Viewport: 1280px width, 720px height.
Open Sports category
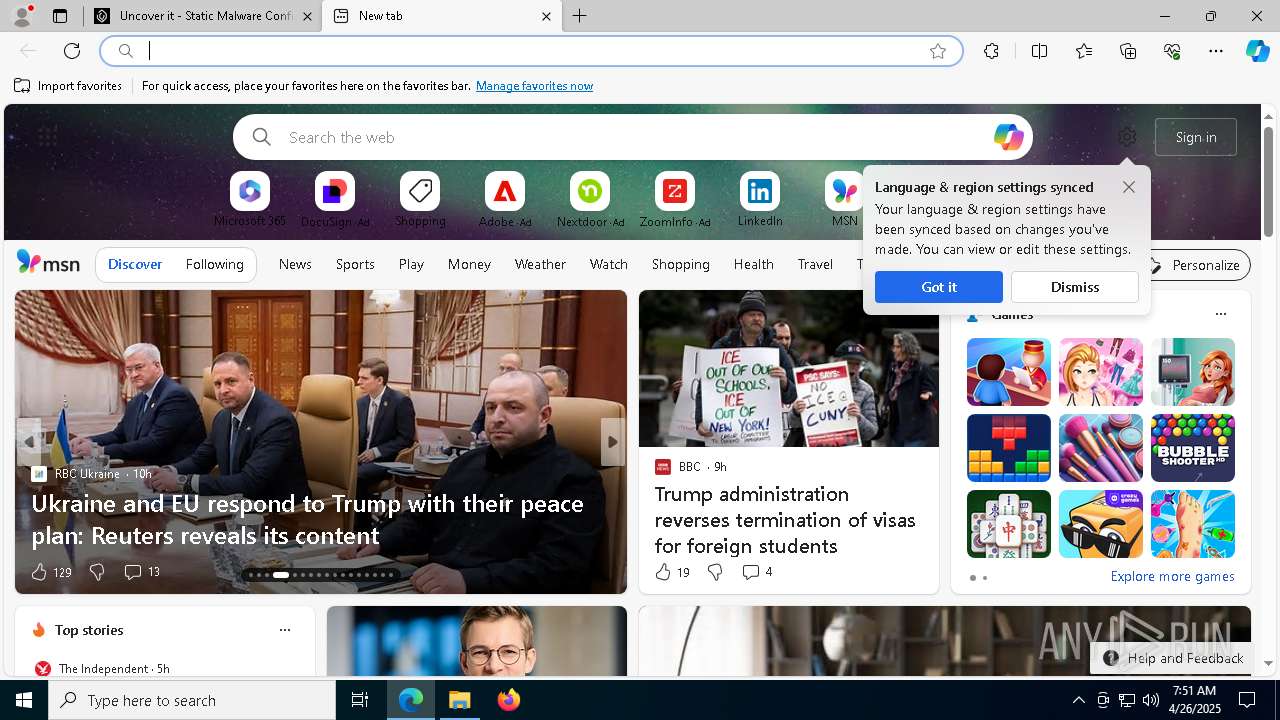tap(355, 264)
